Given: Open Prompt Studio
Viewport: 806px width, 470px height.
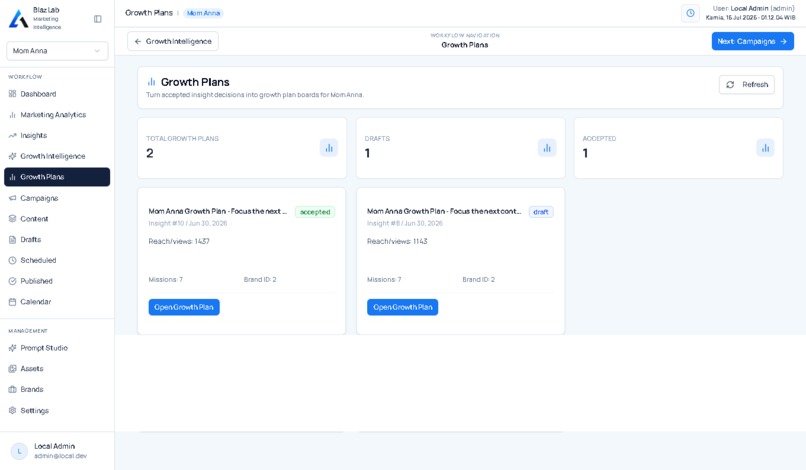Looking at the screenshot, I should [57, 348].
